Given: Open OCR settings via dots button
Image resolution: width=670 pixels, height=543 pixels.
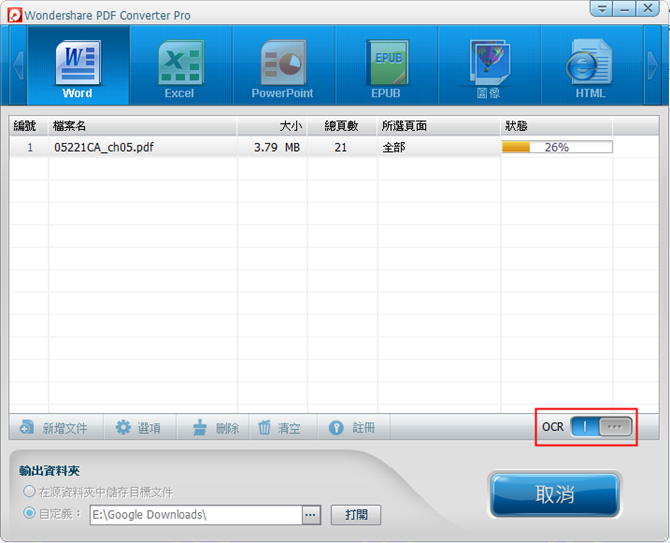Looking at the screenshot, I should click(615, 426).
